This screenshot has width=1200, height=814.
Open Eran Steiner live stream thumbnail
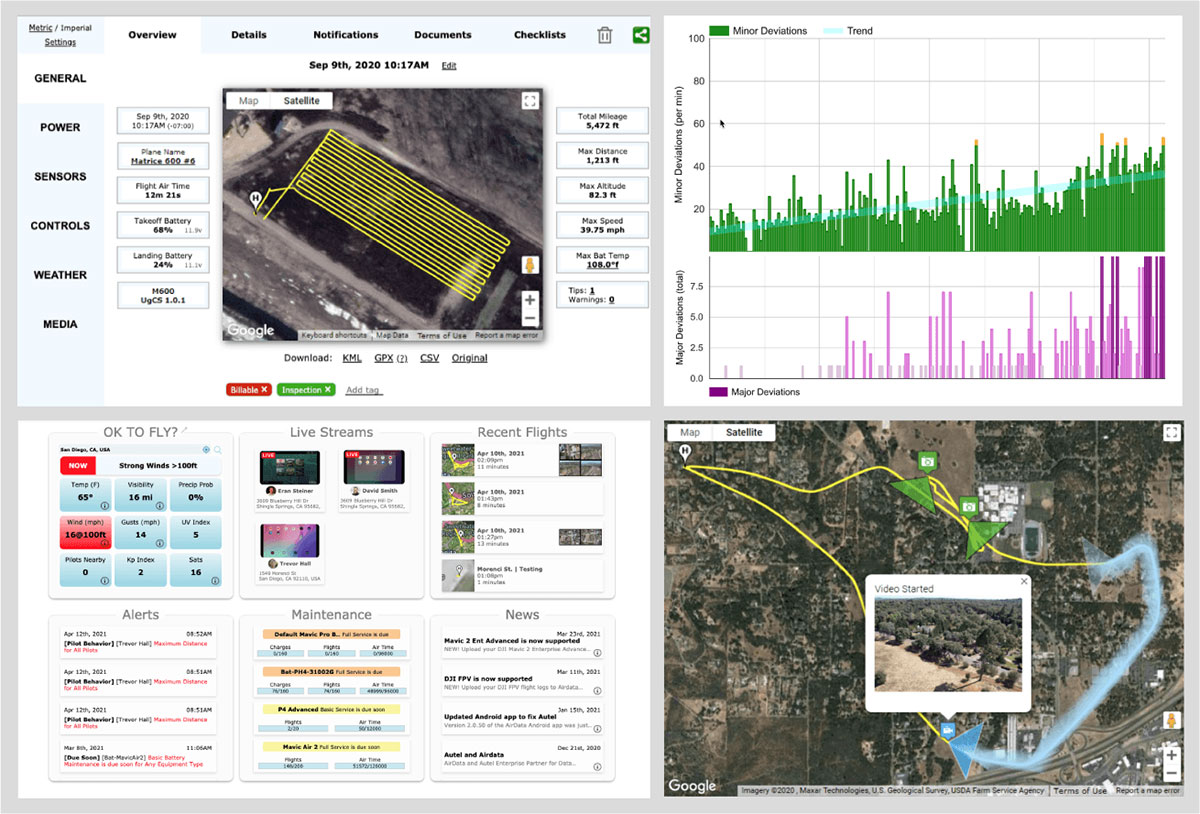point(289,467)
